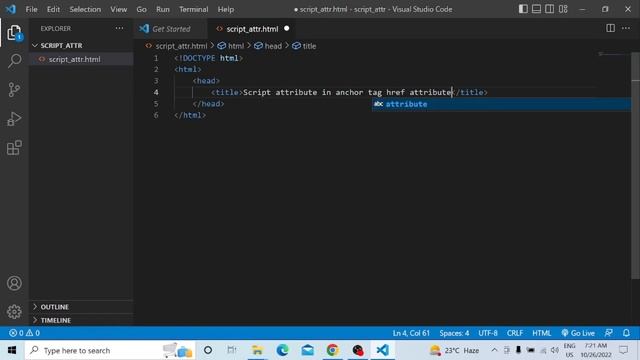Click Go Live in status bar
This screenshot has height=360, width=640.
tap(578, 333)
